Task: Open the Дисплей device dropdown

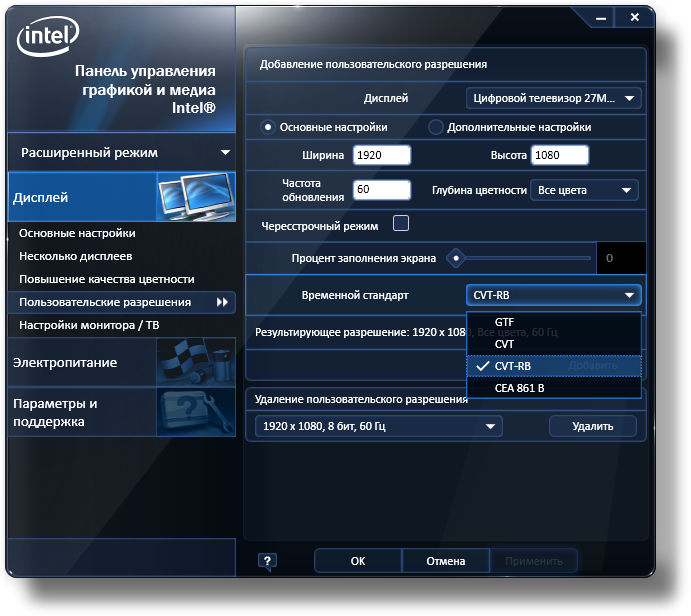Action: pyautogui.click(x=554, y=98)
